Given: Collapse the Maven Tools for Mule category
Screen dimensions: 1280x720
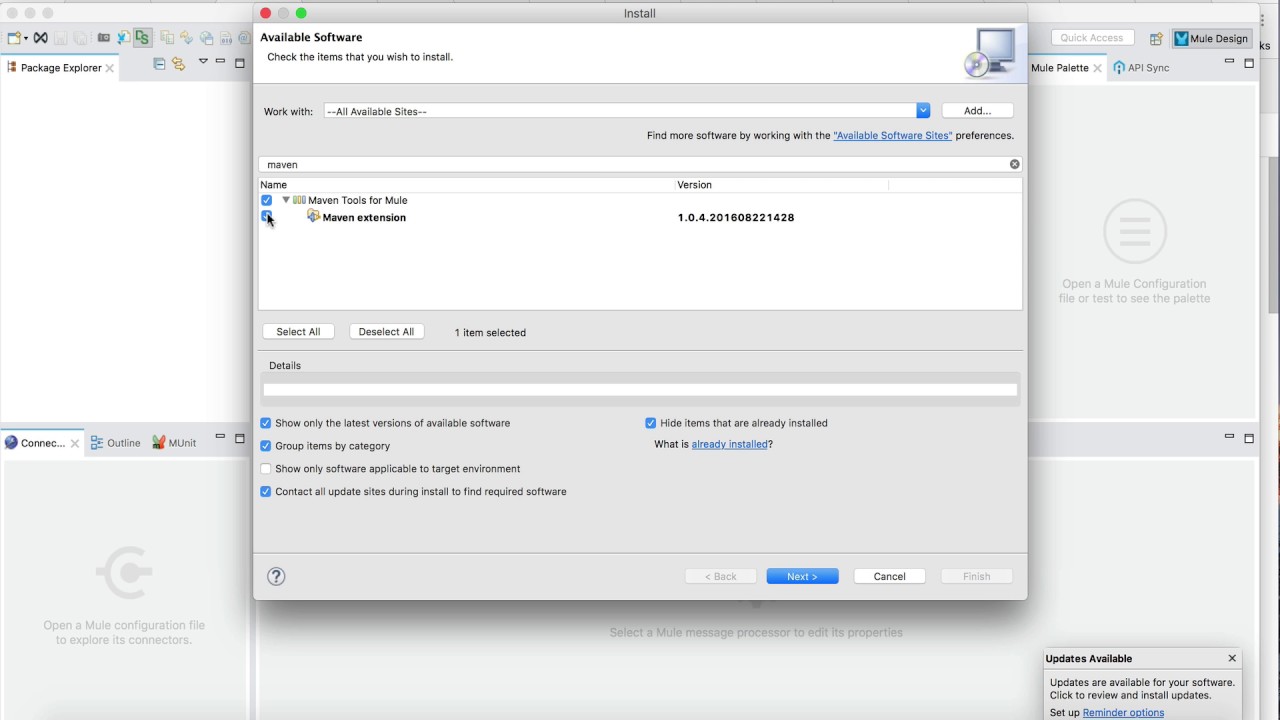Looking at the screenshot, I should click(x=286, y=200).
